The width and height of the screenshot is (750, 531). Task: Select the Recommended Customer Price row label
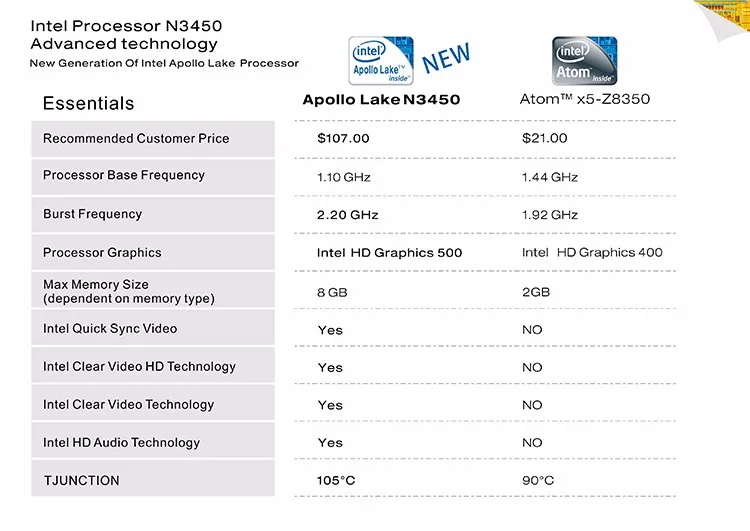(153, 139)
